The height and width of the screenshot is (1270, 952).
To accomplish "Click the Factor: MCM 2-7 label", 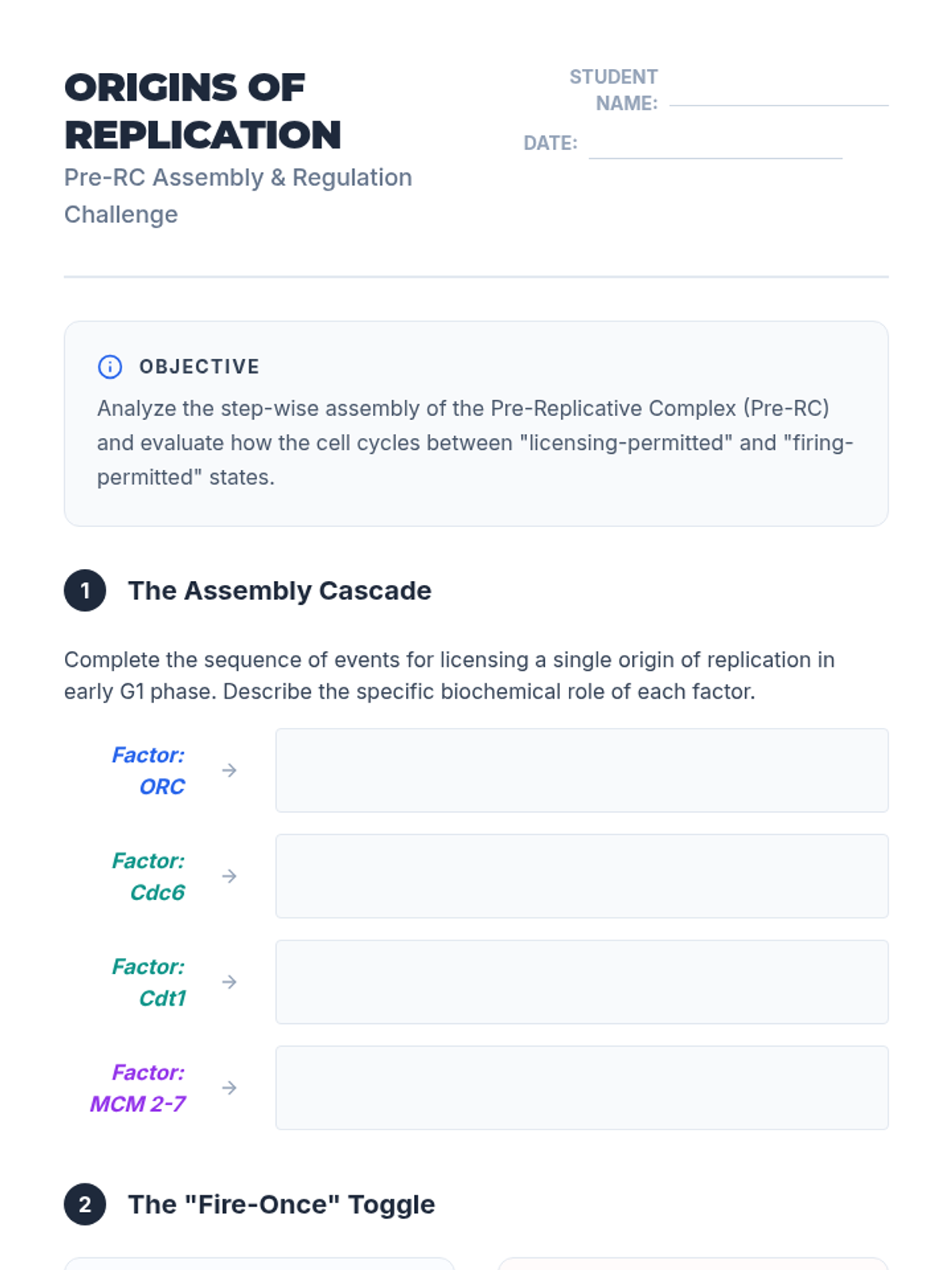I will coord(138,1088).
